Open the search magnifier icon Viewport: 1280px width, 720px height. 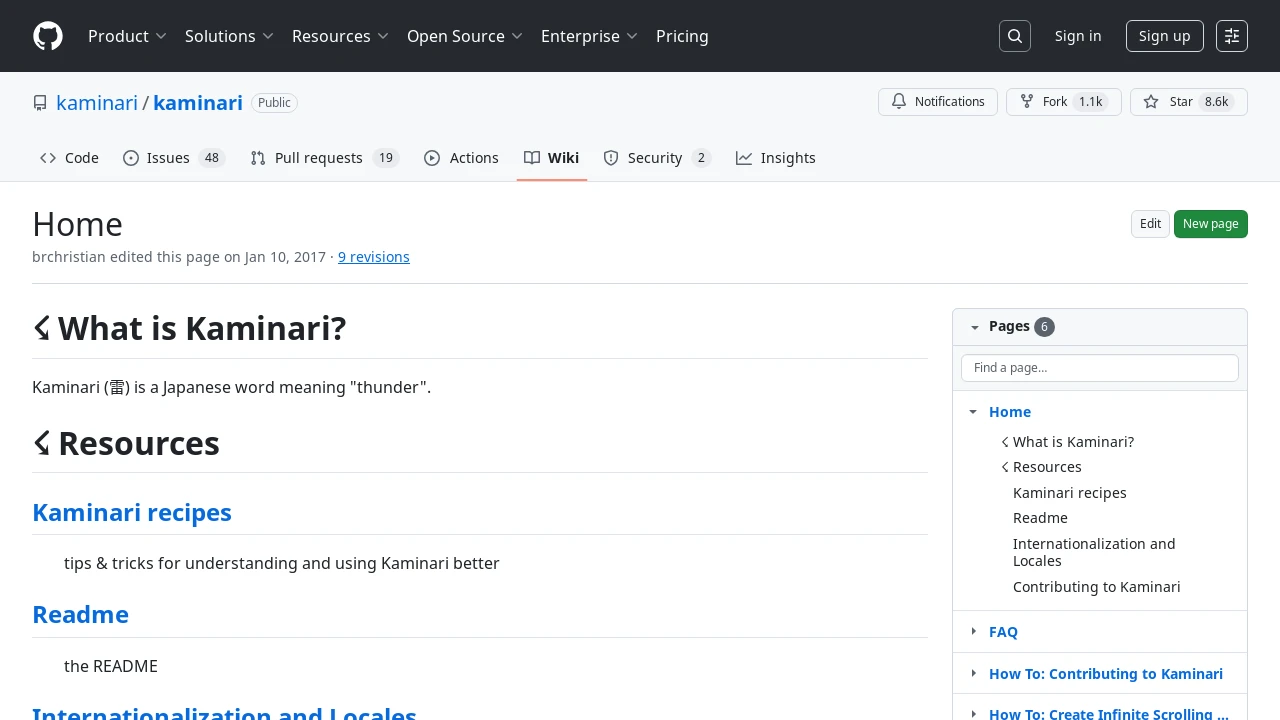[1015, 36]
